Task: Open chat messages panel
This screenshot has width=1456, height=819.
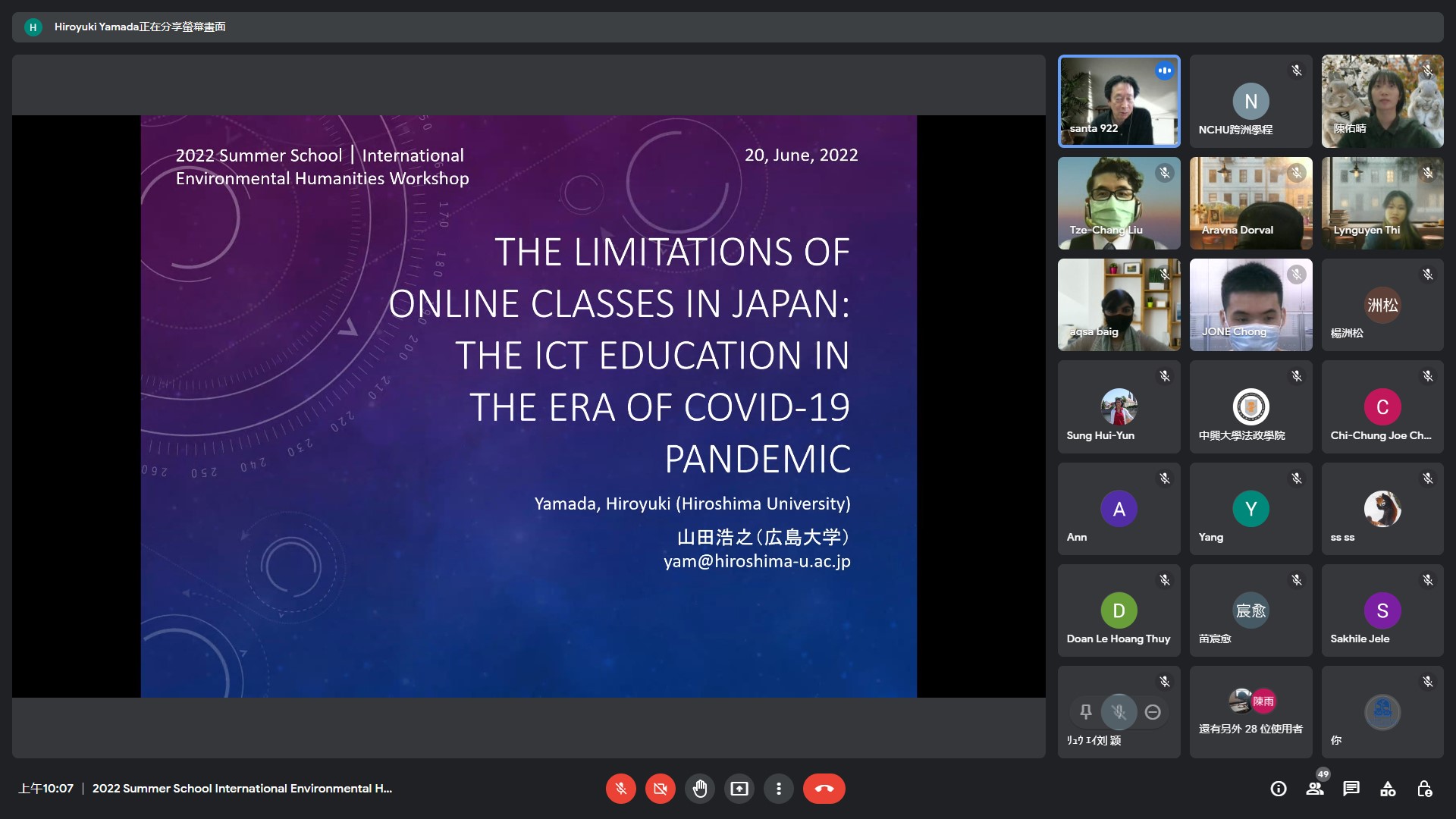Action: (1351, 789)
